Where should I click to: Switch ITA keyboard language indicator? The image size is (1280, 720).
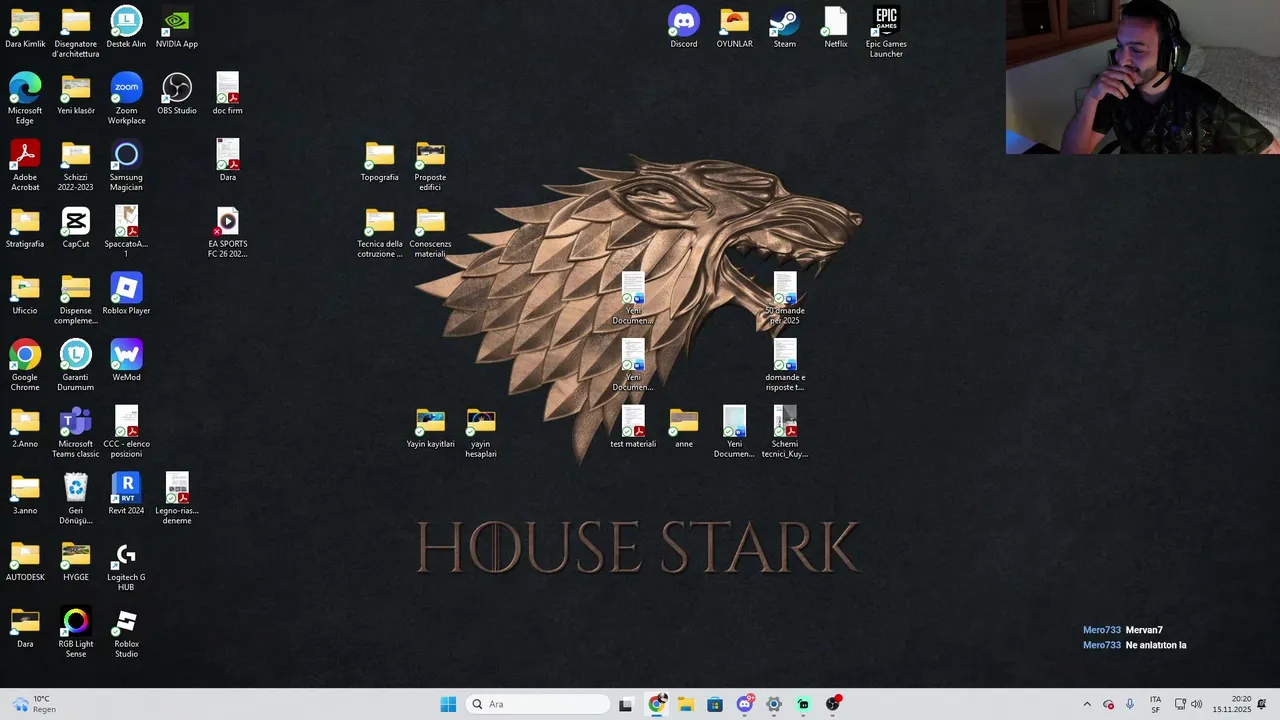click(1155, 704)
